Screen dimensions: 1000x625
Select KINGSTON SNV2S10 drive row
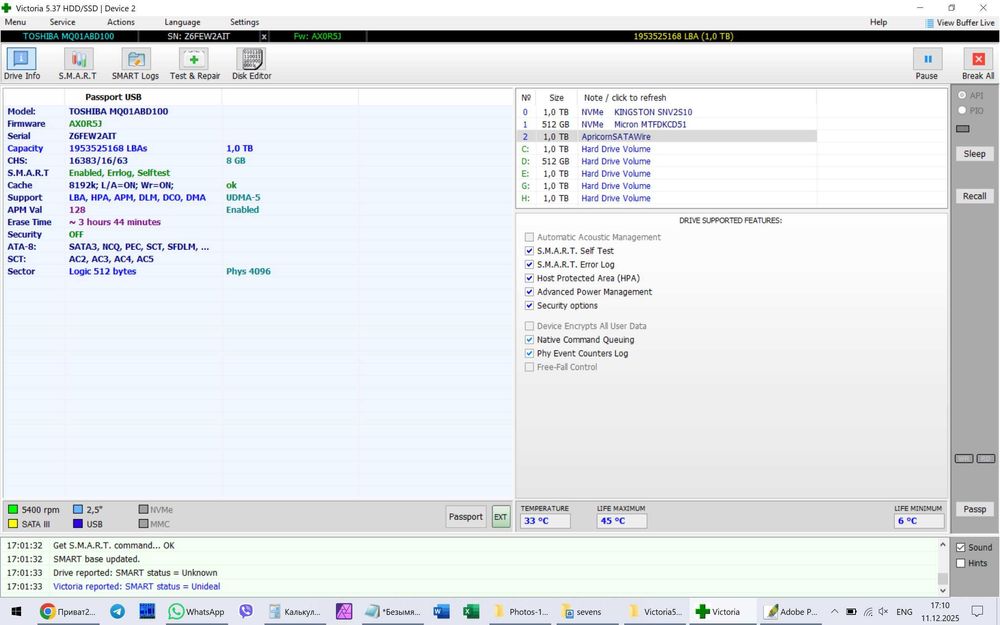[x=666, y=112]
